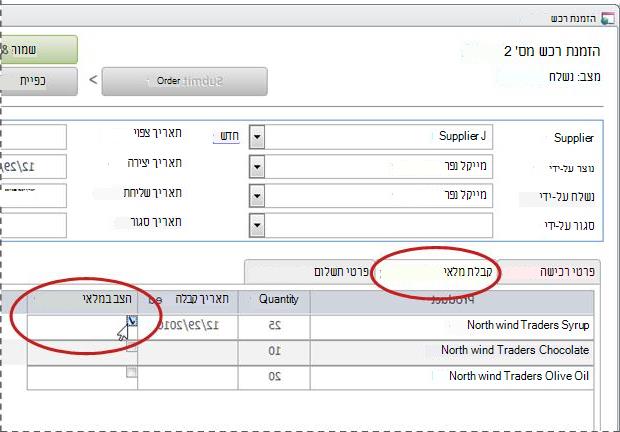
Task: Click the Syrup row quantity cell
Action: (x=274, y=326)
